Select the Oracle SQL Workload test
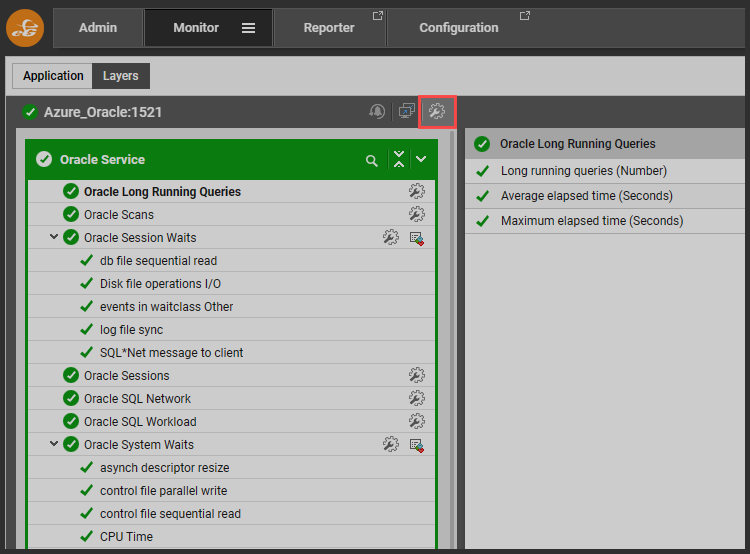 pos(140,421)
